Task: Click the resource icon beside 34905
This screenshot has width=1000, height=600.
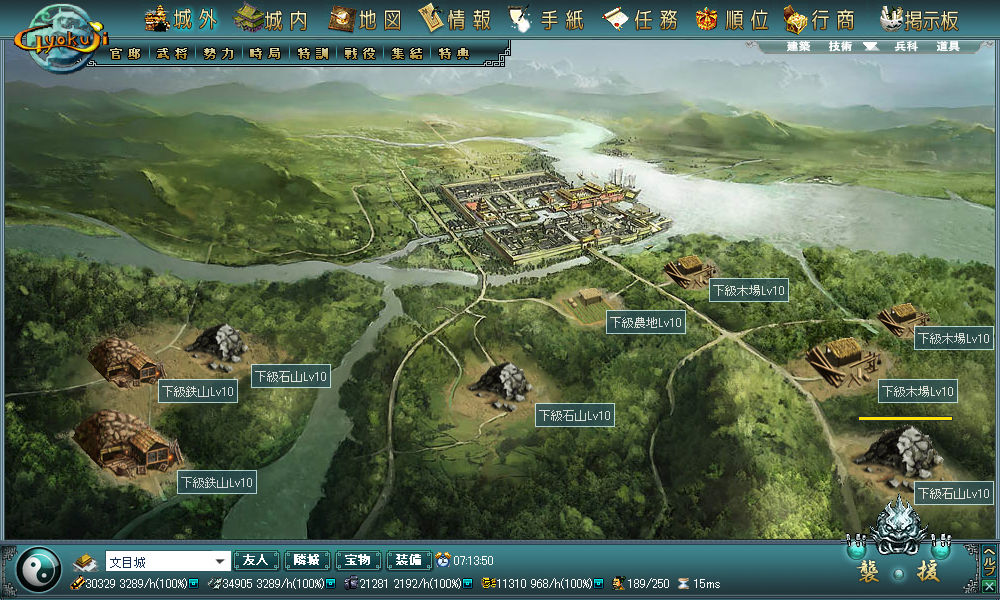Action: [x=214, y=583]
